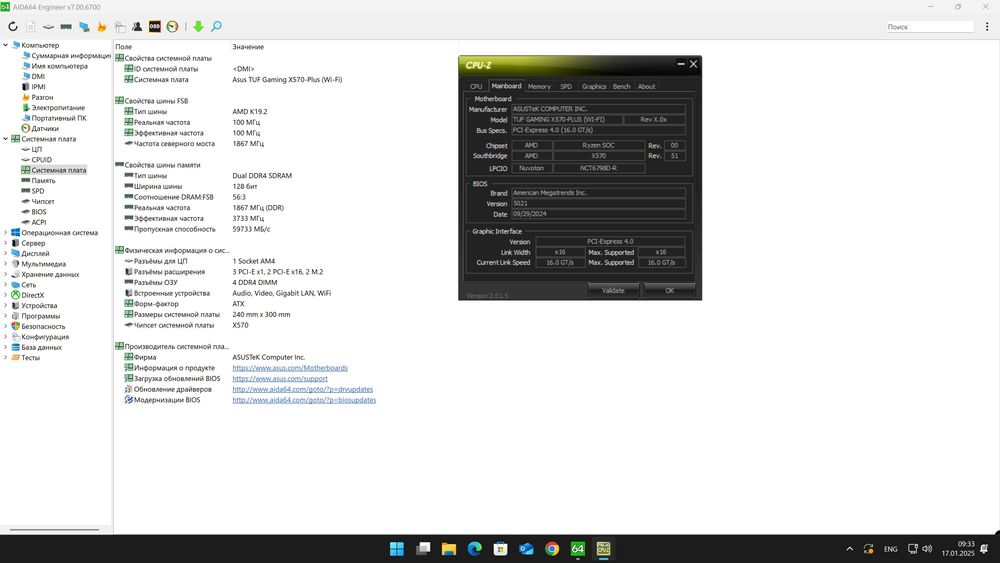Click Validate button in CPU-Z
Image resolution: width=1000 pixels, height=563 pixels.
(x=613, y=290)
